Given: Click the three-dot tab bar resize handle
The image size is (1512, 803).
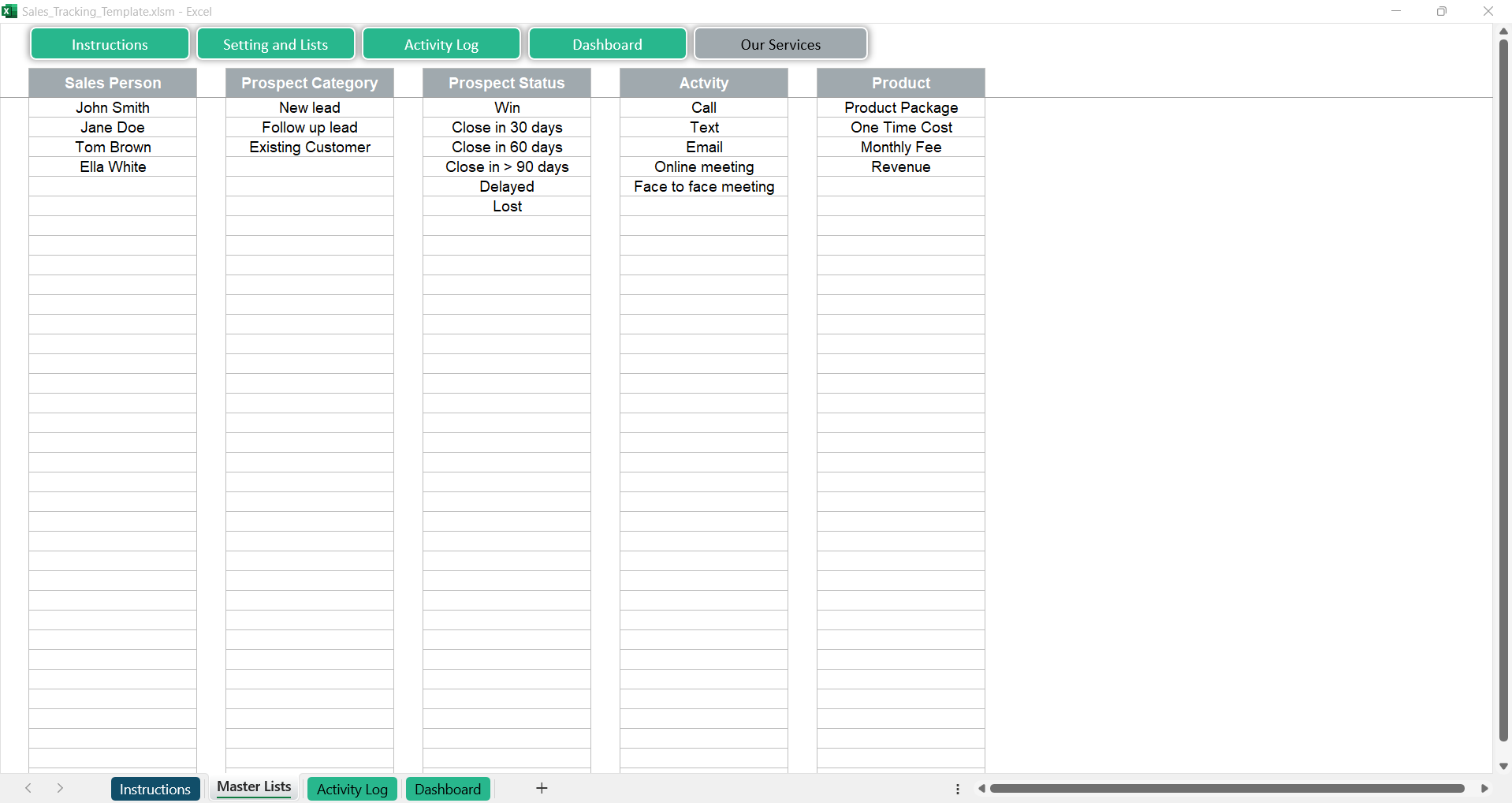Looking at the screenshot, I should [x=958, y=789].
